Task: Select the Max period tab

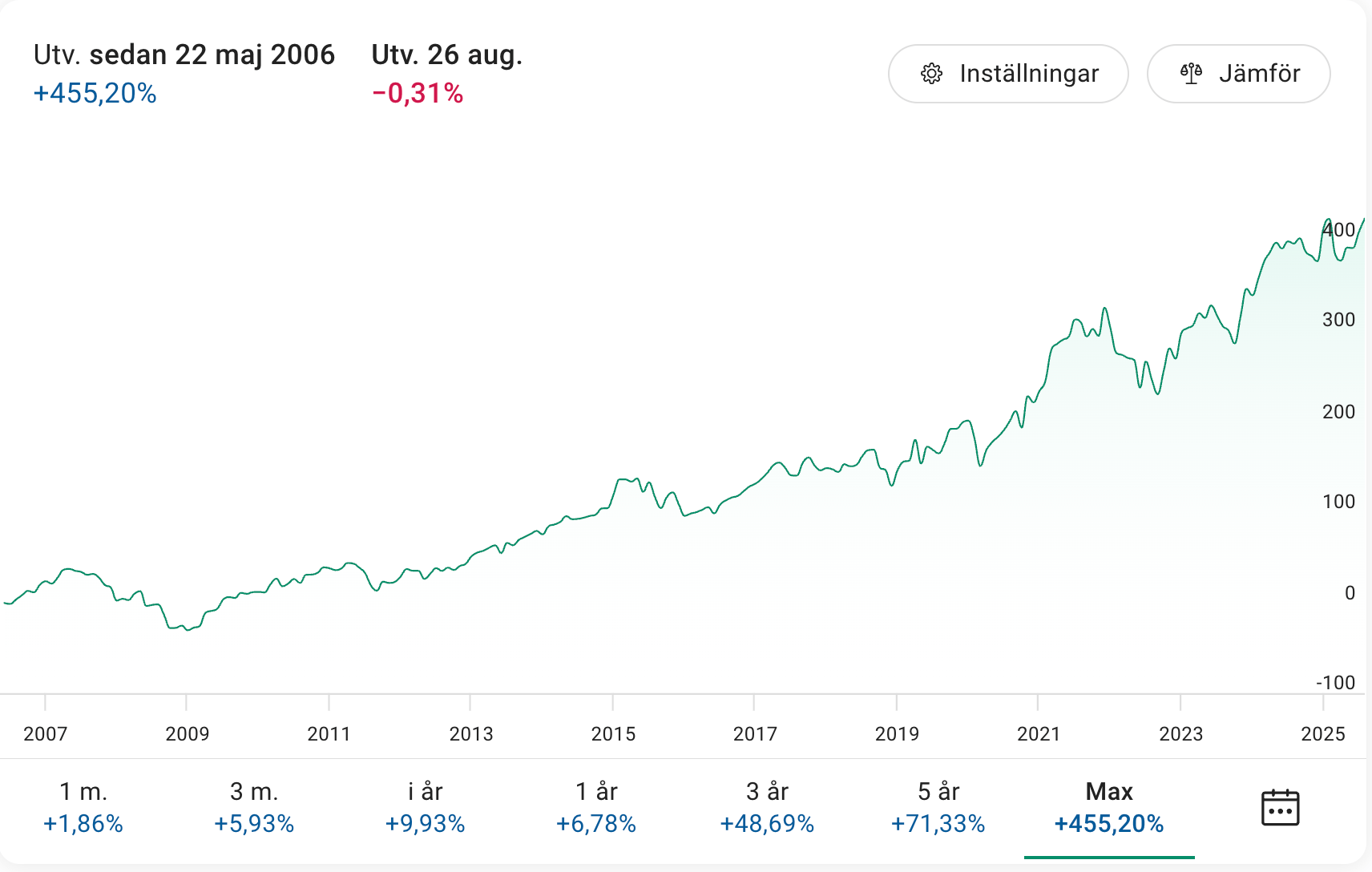Action: click(1109, 807)
